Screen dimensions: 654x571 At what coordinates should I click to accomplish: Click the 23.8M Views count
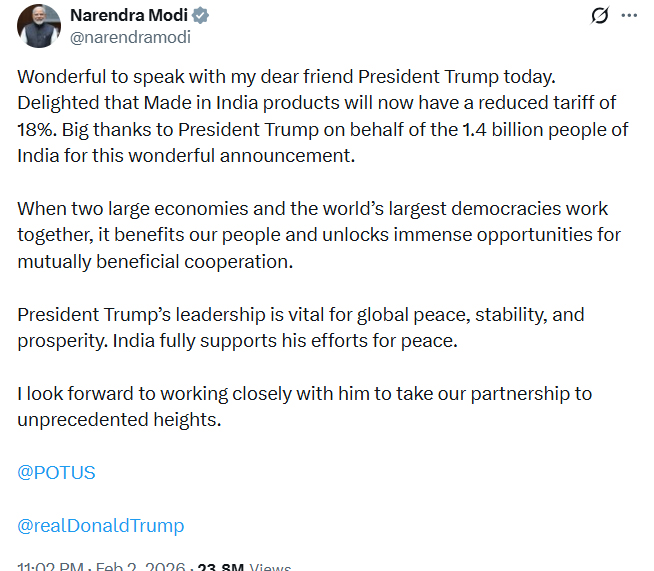click(240, 566)
